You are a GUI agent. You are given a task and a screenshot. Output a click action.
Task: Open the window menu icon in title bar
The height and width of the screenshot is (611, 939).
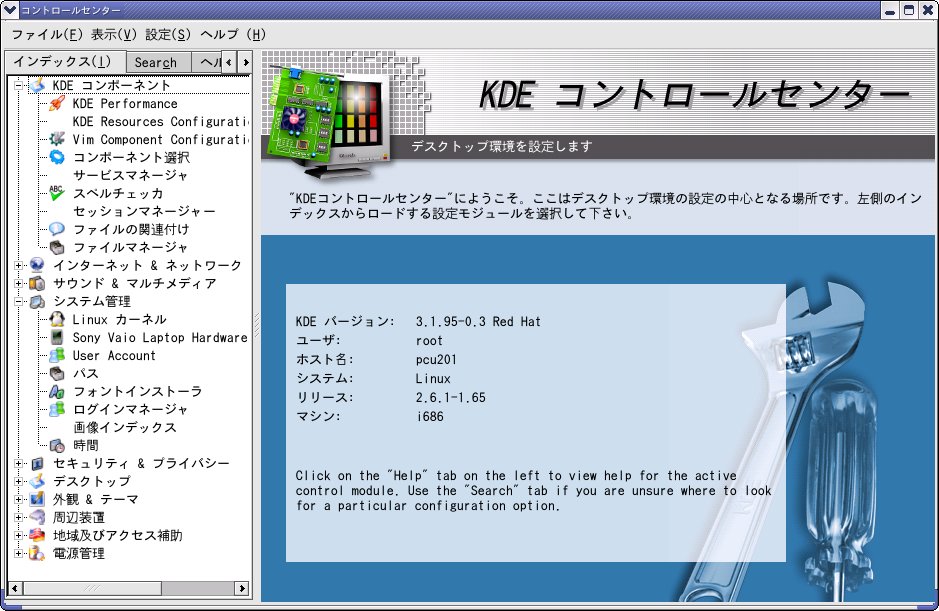click(10, 10)
